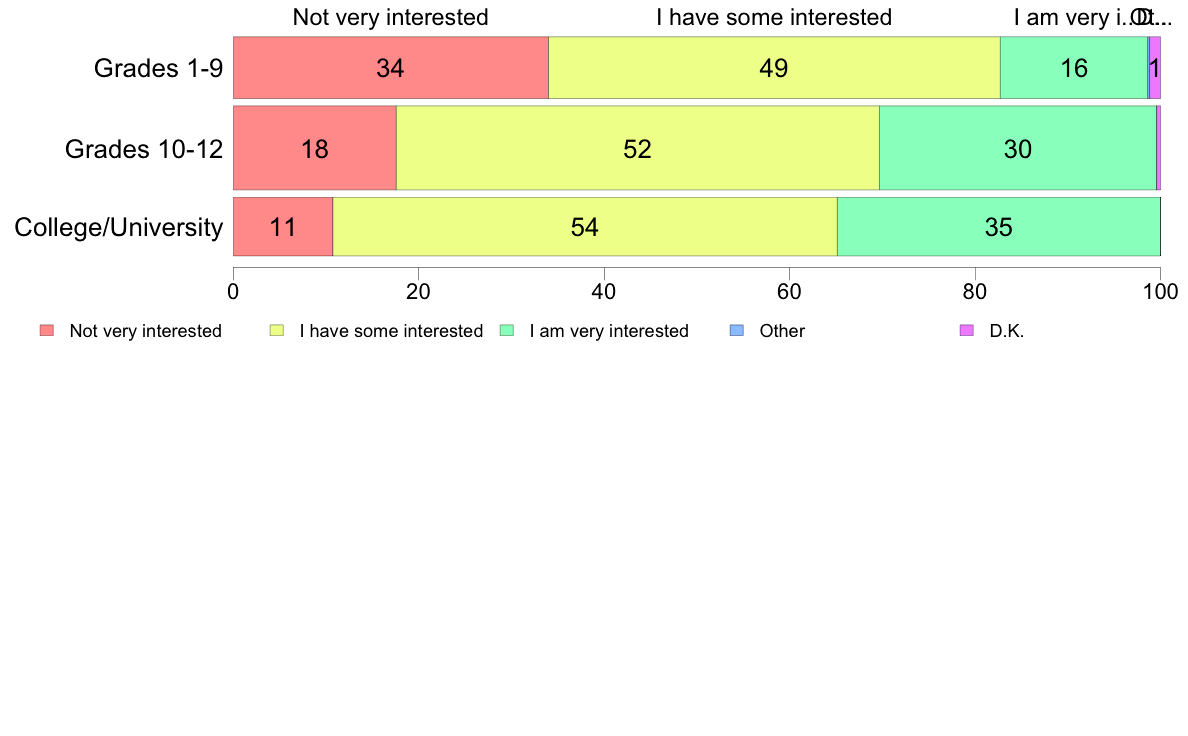Viewport: 1188px width, 736px height.
Task: Select the College/University green segment labeled 35
Action: pyautogui.click(x=999, y=227)
